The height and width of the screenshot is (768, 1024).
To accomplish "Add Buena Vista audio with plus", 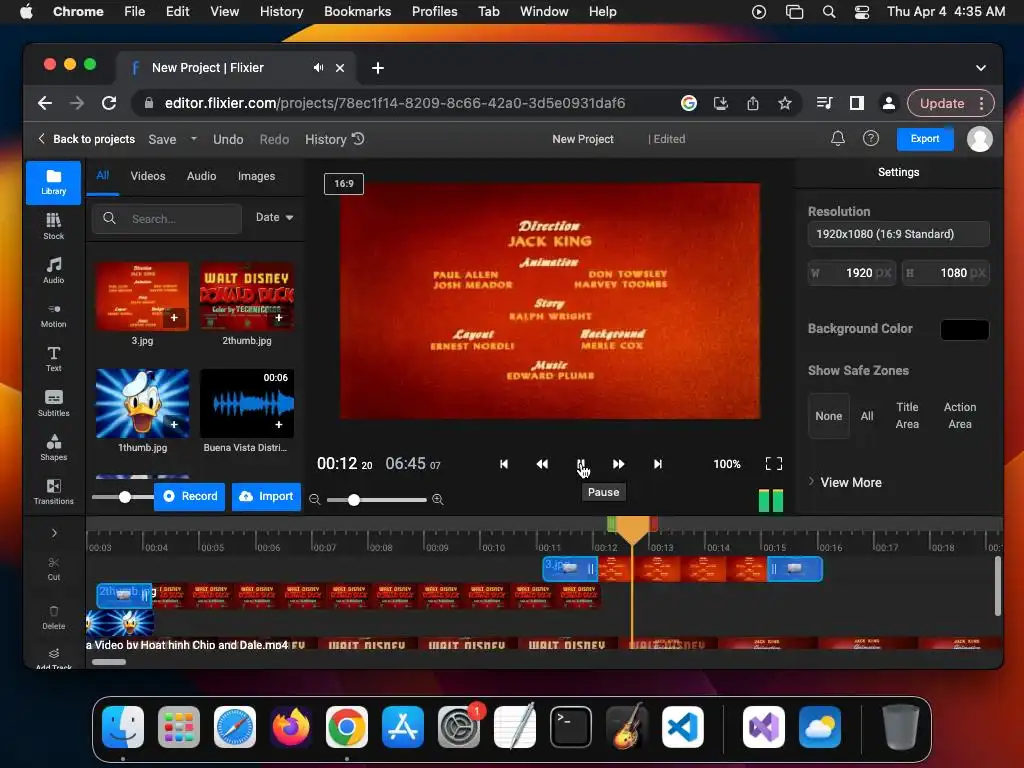I will (279, 424).
